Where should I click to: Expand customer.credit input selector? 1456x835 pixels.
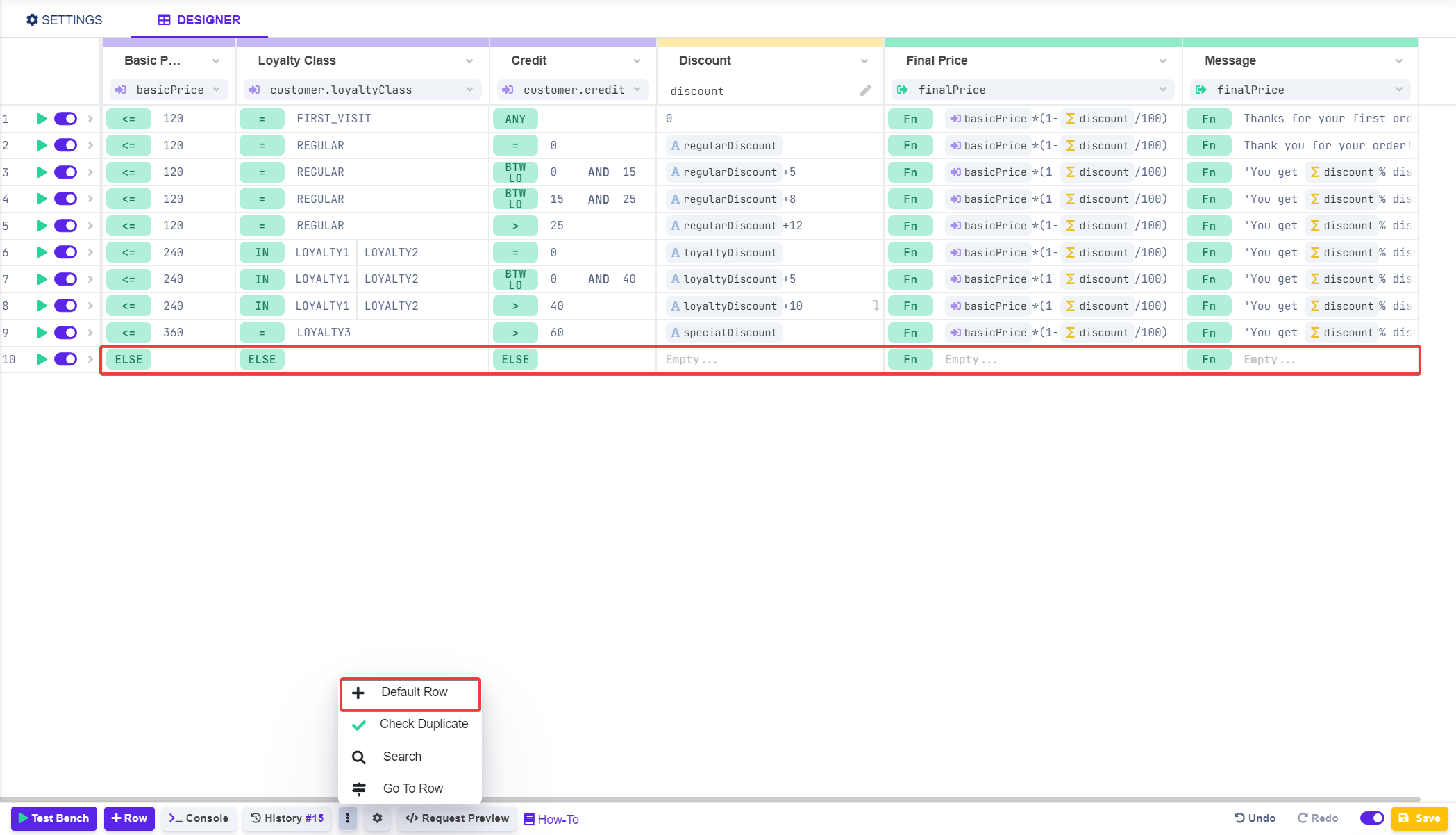click(x=637, y=90)
